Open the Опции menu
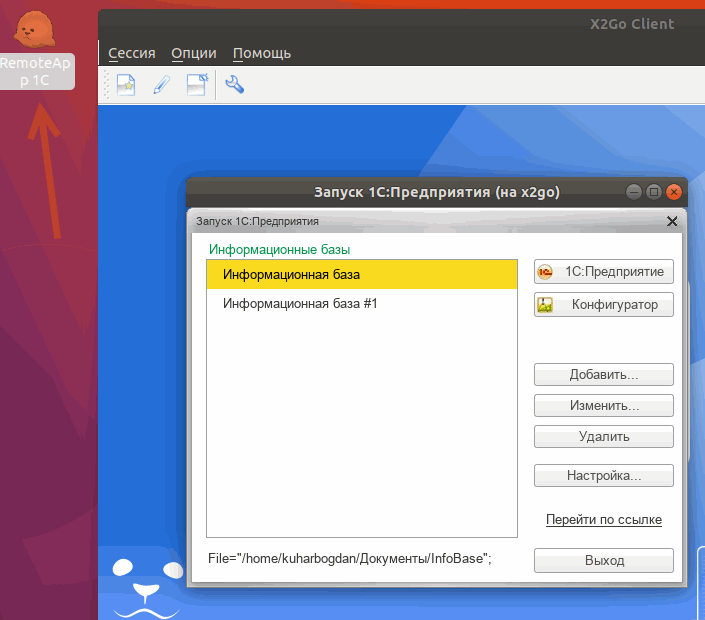The width and height of the screenshot is (705, 620). tap(194, 53)
